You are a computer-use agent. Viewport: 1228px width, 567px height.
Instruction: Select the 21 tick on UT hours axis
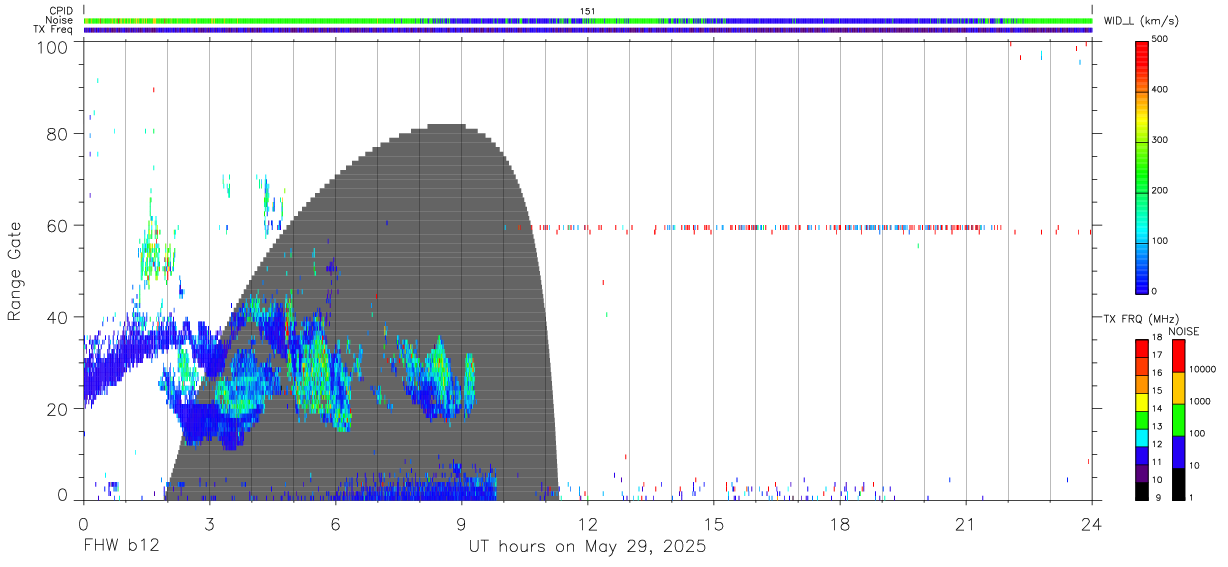(965, 523)
